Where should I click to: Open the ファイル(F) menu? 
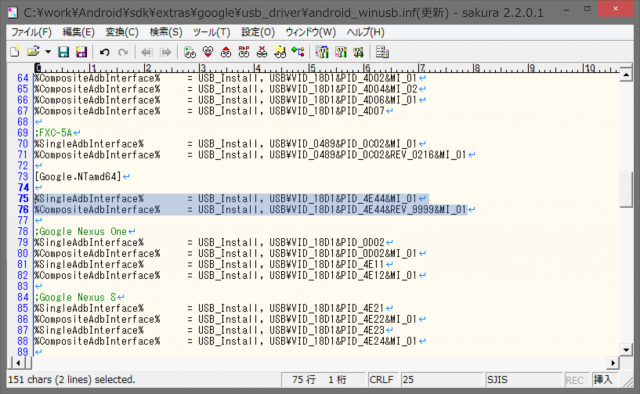click(x=31, y=32)
